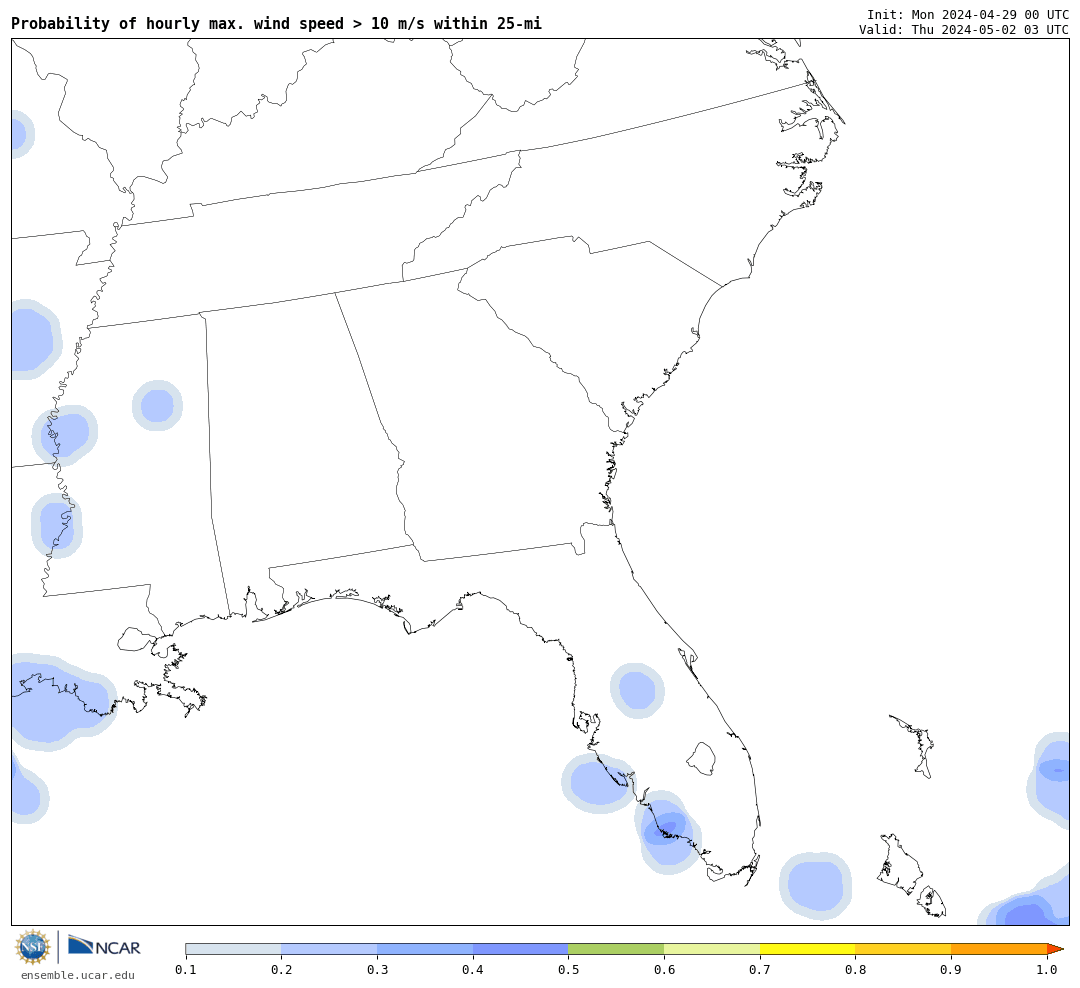Screen dimensions: 1080x988
Task: Click the 0.7 colorbar tick label
Action: coord(760,969)
